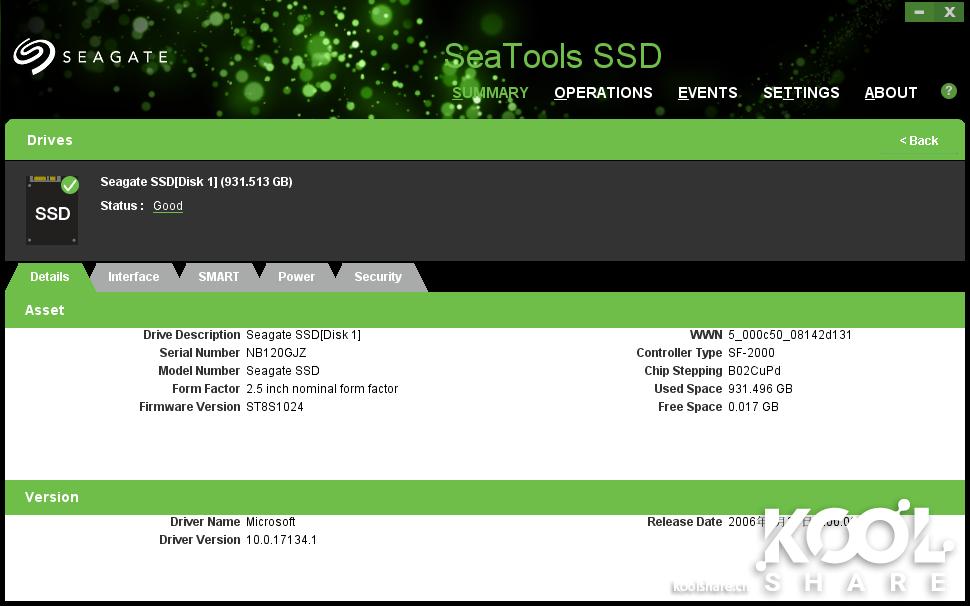
Task: Select the driver name Microsoft
Action: [270, 521]
